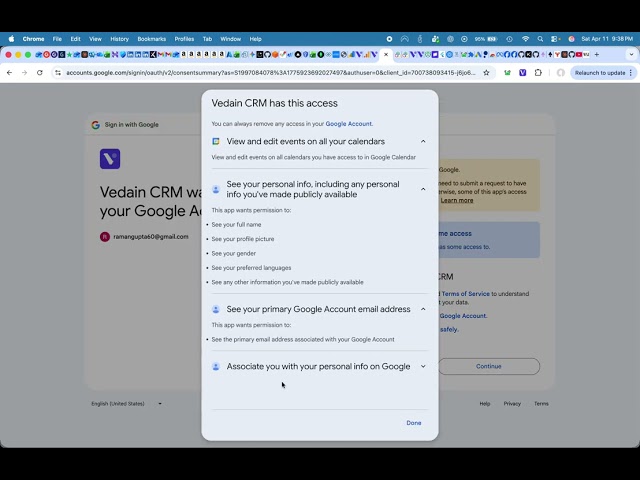Image resolution: width=640 pixels, height=480 pixels.
Task: Click the Vedain CRM app logo
Action: tap(110, 159)
